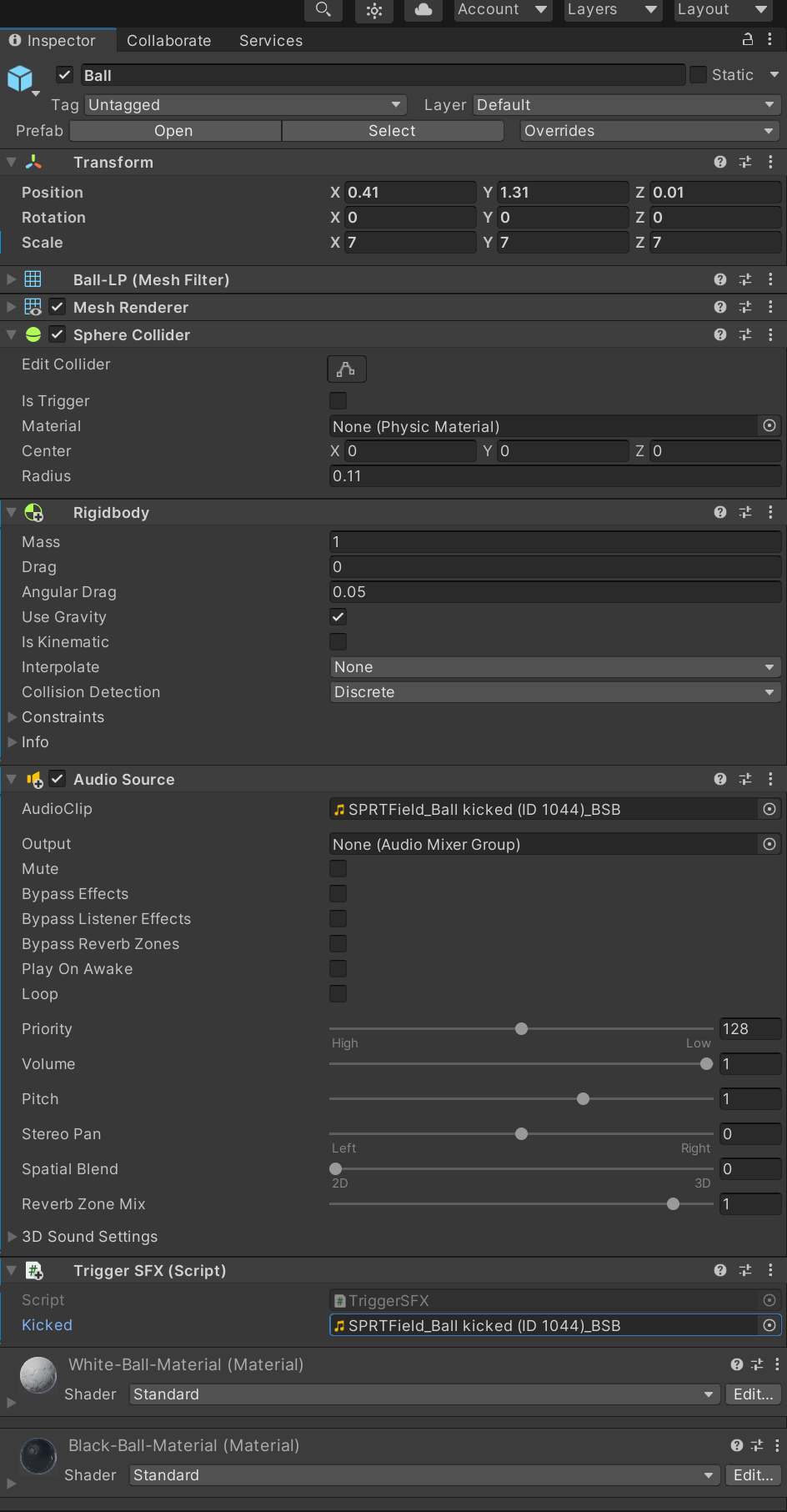The width and height of the screenshot is (787, 1512).
Task: Enable Play On Awake checkbox
Action: coord(338,969)
